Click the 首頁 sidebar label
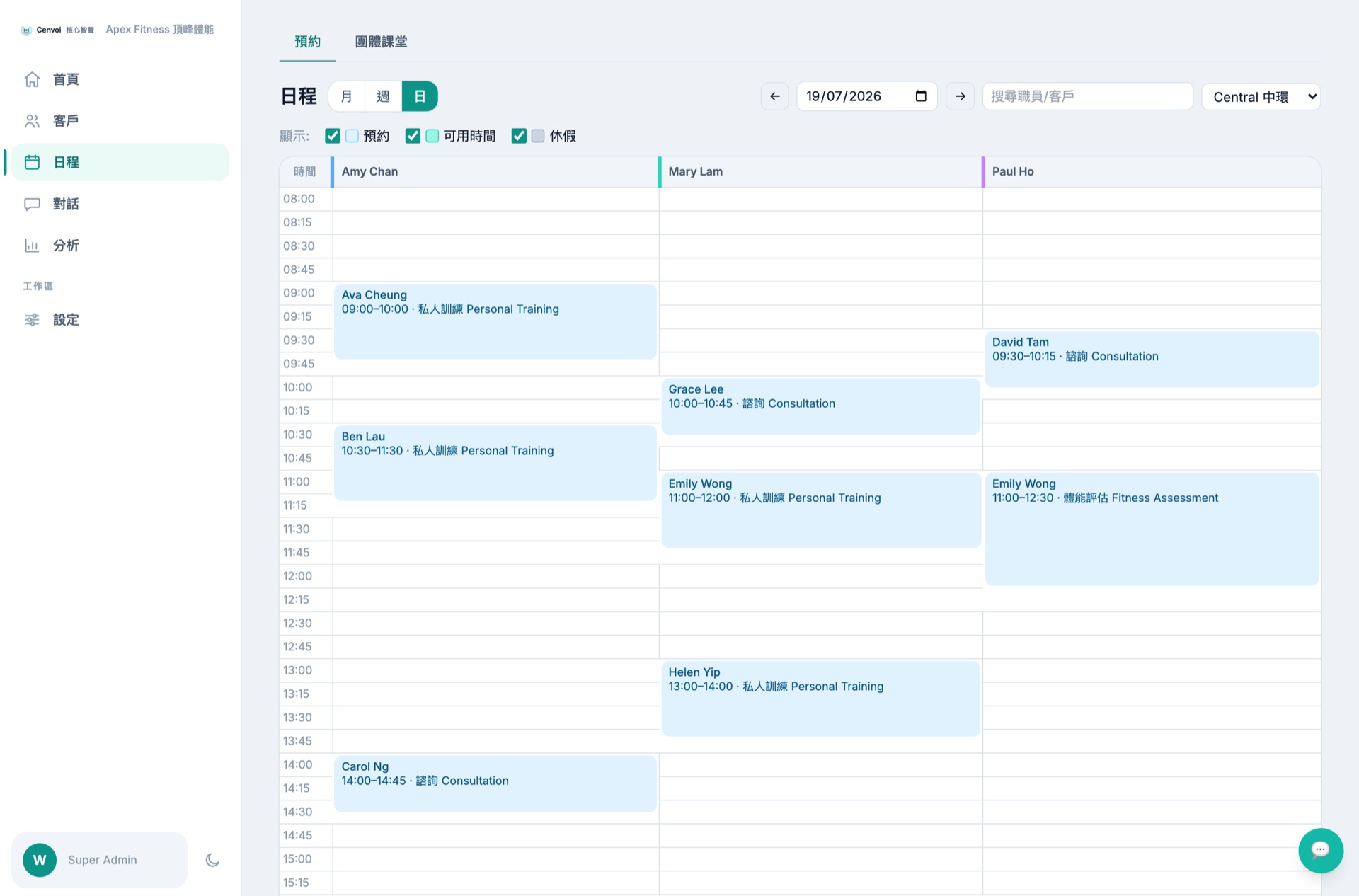Image resolution: width=1359 pixels, height=896 pixels. pyautogui.click(x=66, y=79)
